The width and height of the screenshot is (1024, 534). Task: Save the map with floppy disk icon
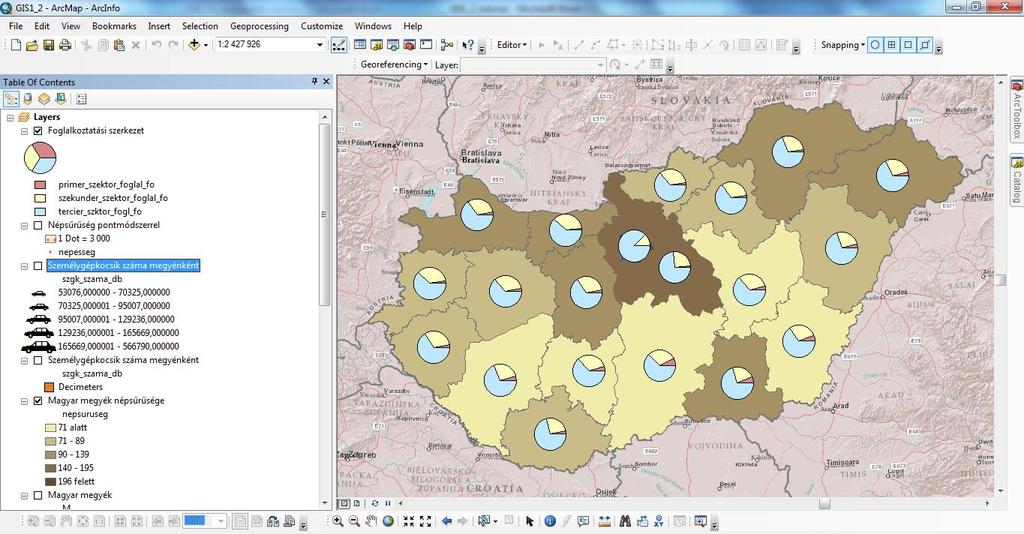tap(48, 45)
